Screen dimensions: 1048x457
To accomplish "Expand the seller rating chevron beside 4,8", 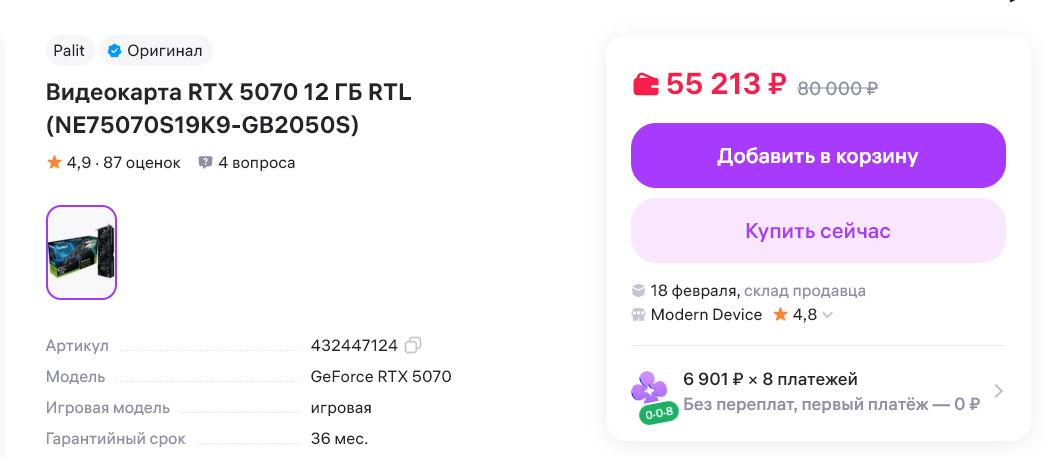I will [x=828, y=315].
